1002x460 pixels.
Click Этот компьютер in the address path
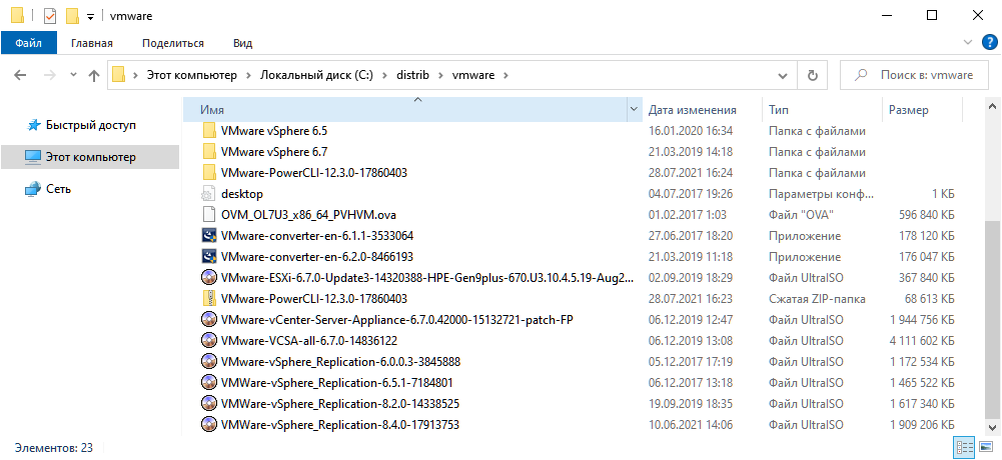[x=192, y=75]
